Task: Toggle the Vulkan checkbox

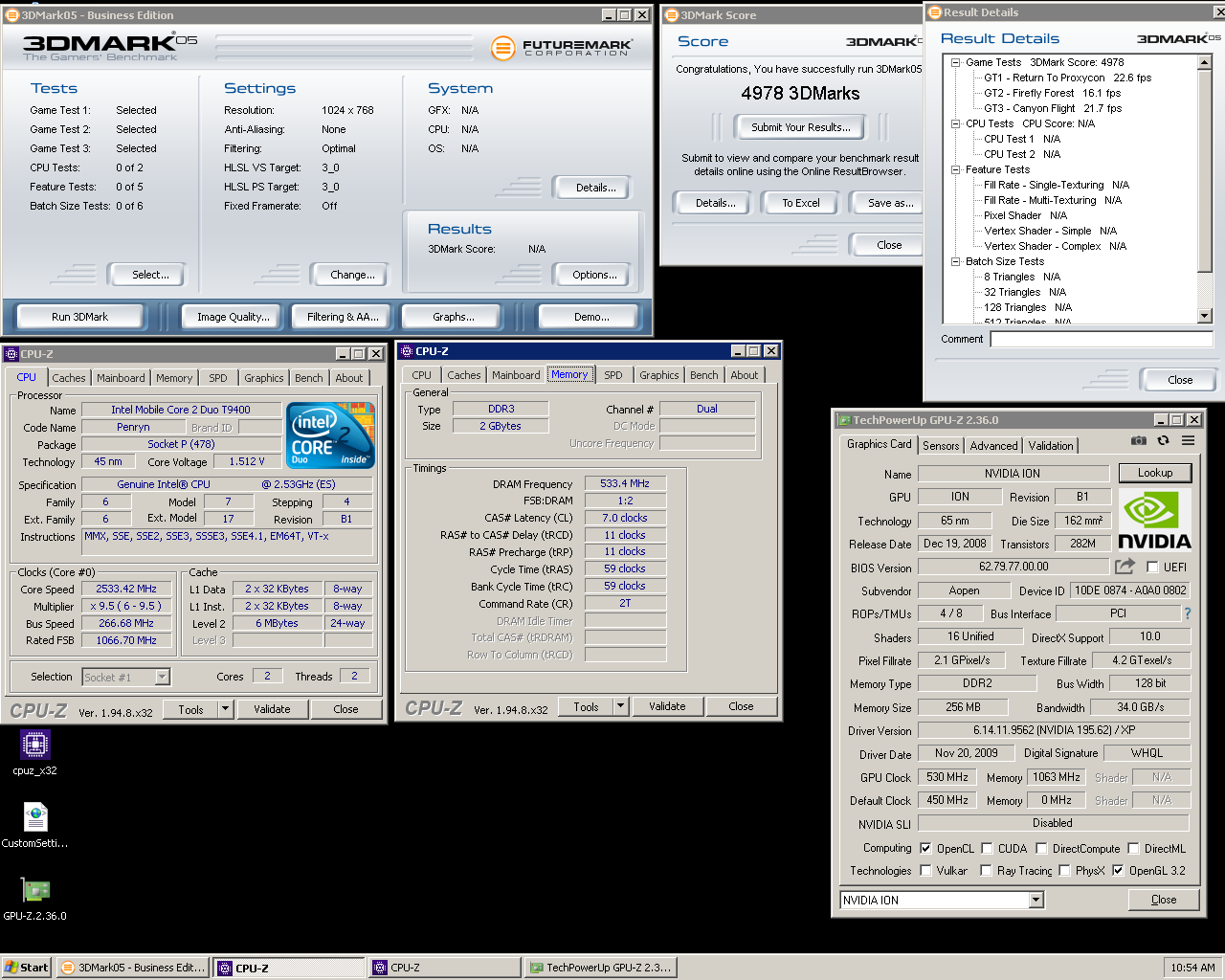Action: pos(925,870)
